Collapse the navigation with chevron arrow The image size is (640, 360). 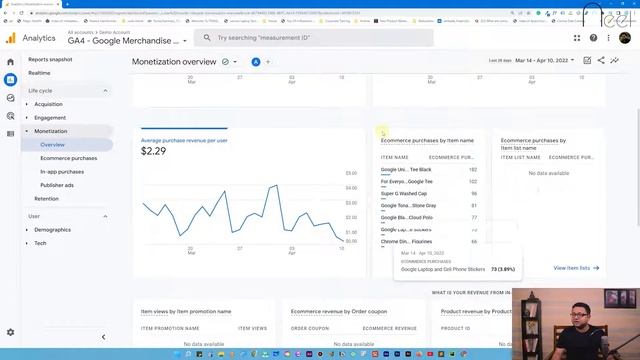[103, 337]
